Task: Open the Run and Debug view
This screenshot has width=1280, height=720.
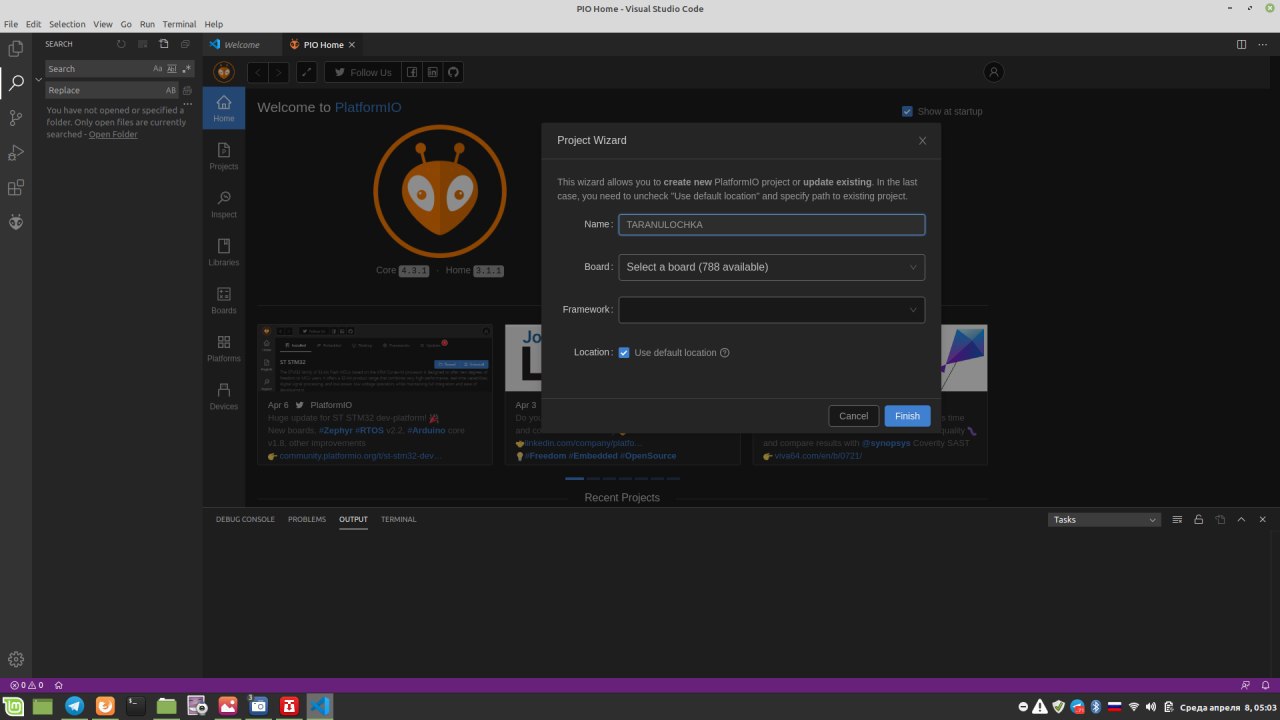Action: point(16,153)
